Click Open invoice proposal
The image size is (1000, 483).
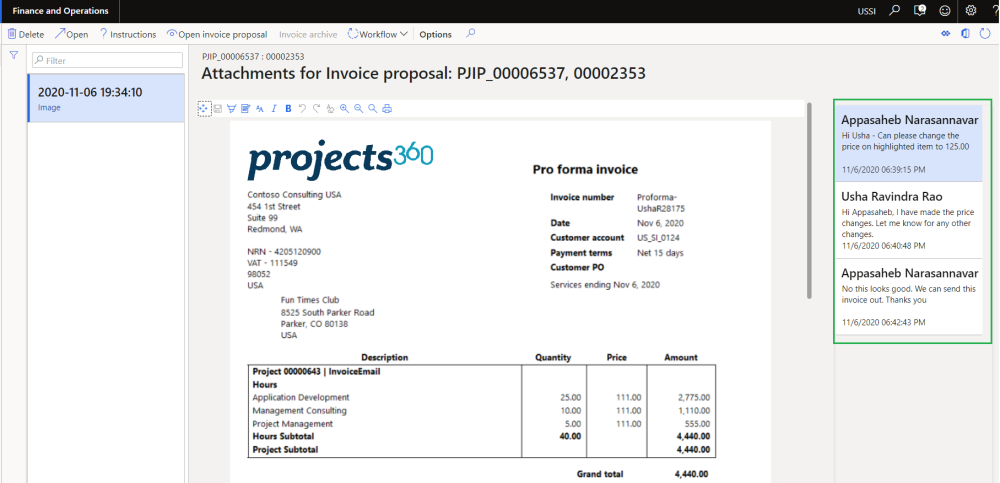coord(217,34)
